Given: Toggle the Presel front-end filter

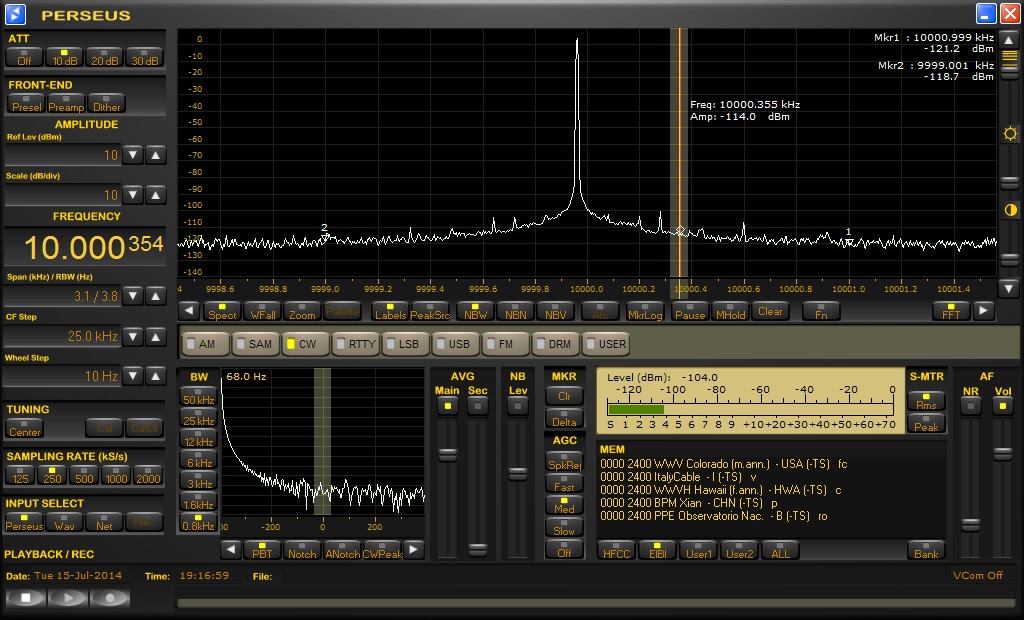Looking at the screenshot, I should pyautogui.click(x=26, y=104).
